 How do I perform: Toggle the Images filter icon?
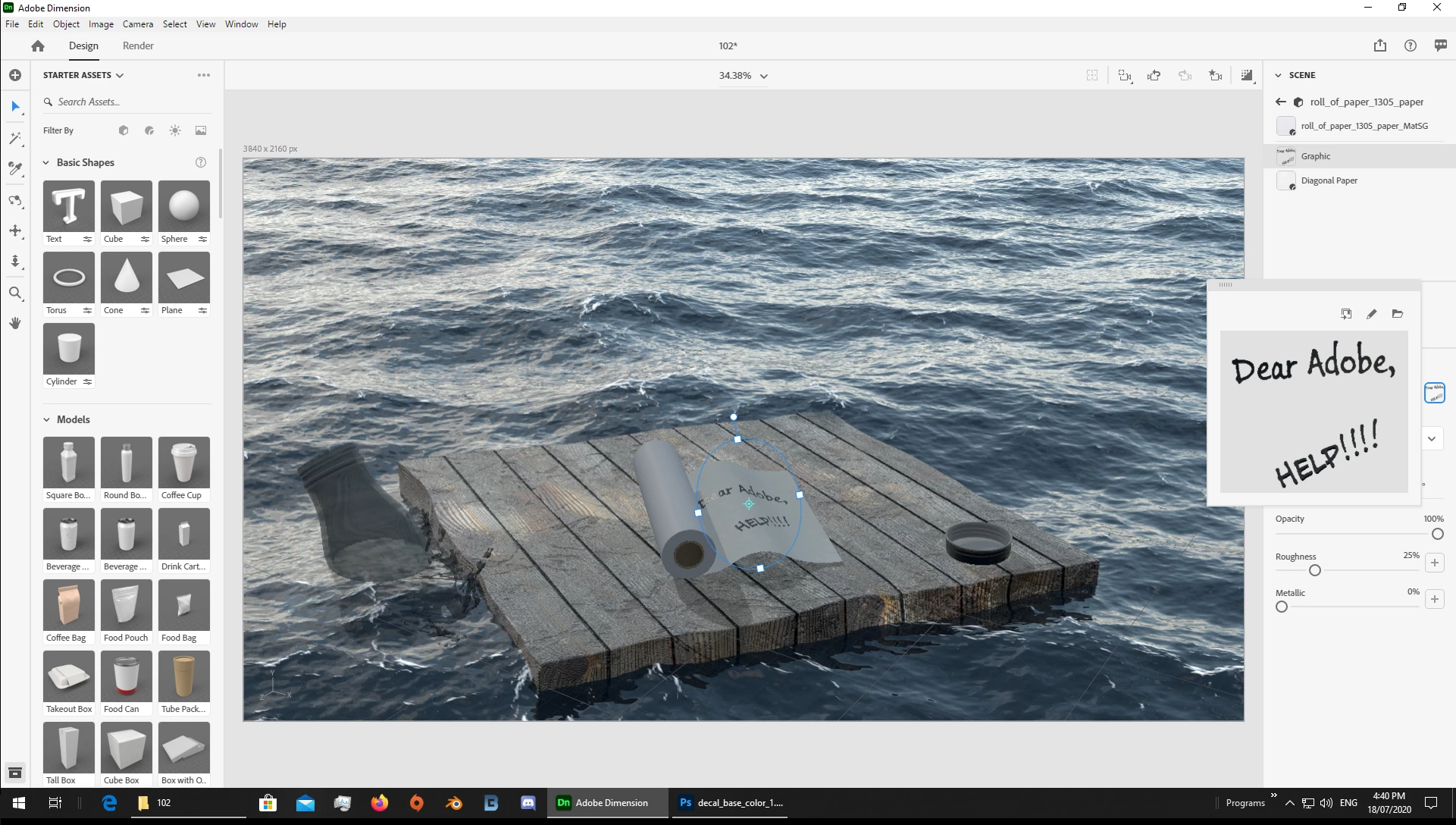pyautogui.click(x=201, y=130)
